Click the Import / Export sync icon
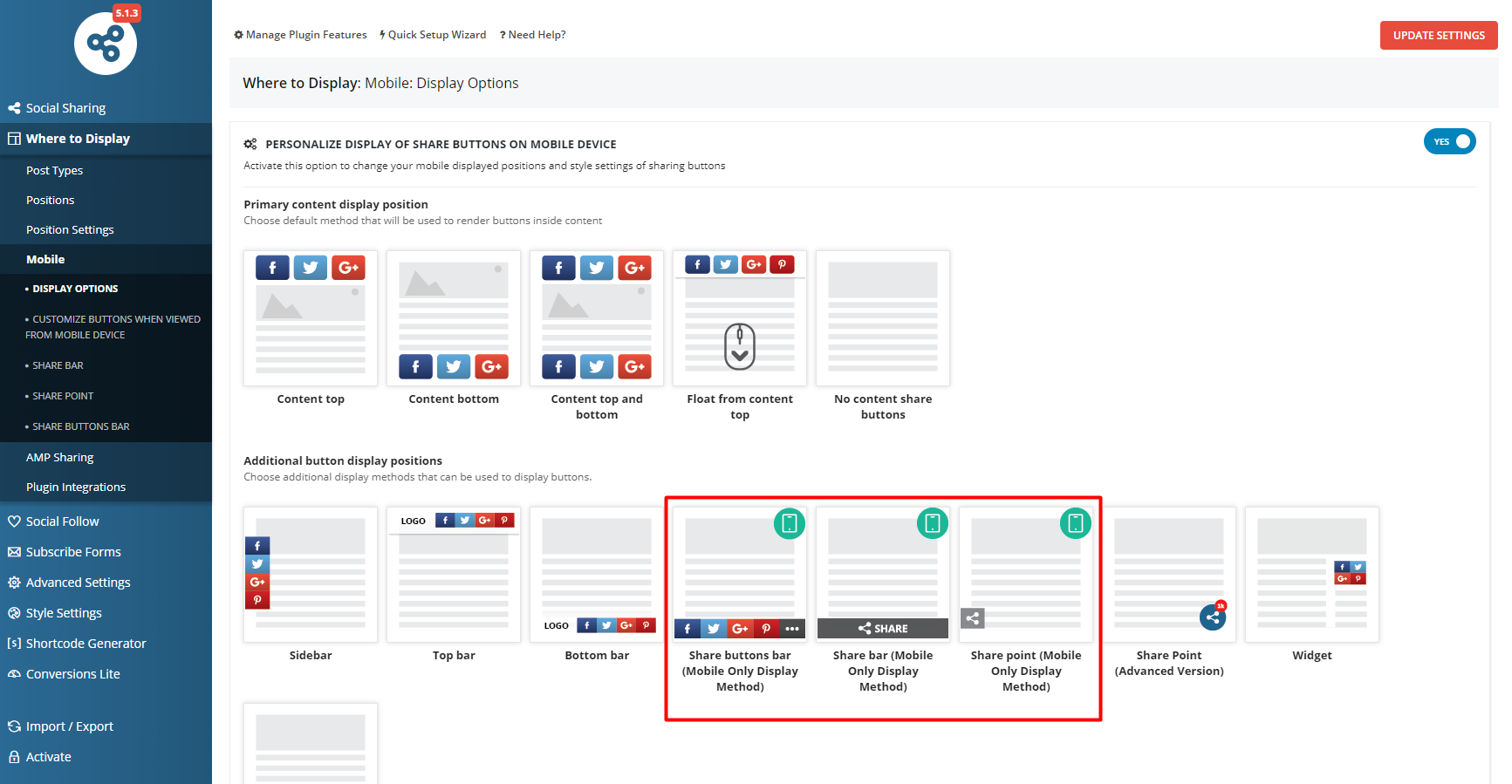The width and height of the screenshot is (1512, 784). tap(14, 726)
